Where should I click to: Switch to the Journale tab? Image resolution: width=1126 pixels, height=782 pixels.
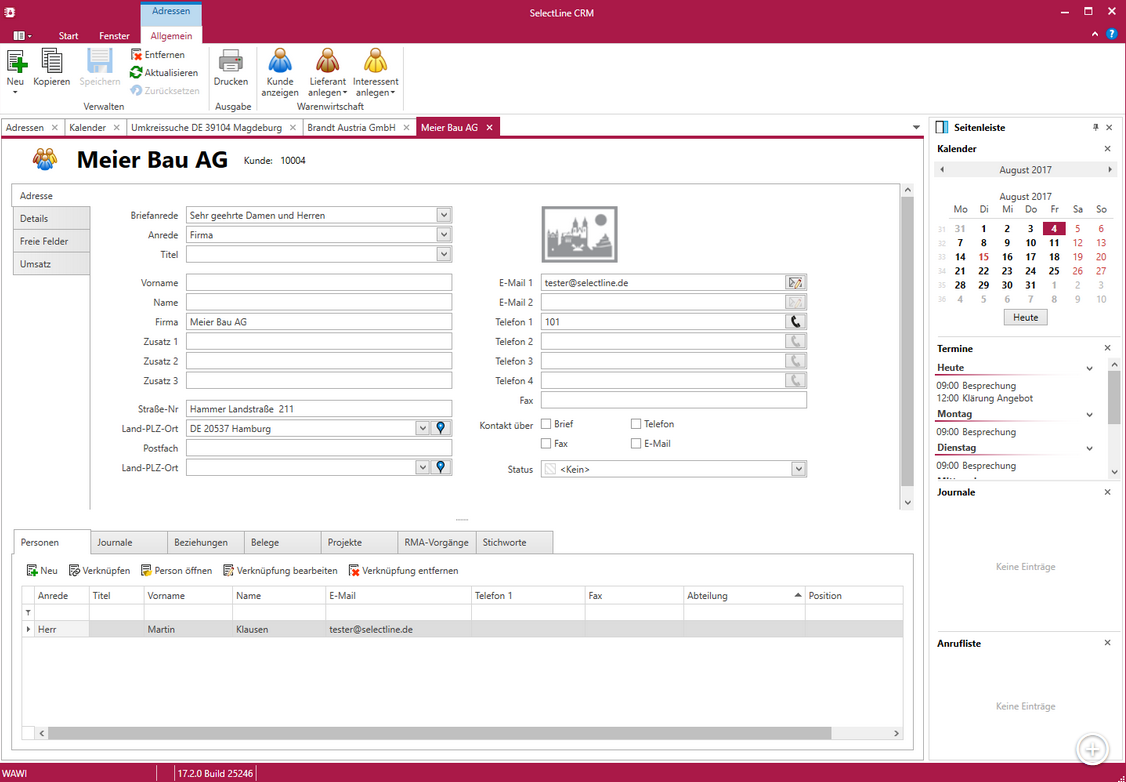click(x=115, y=542)
